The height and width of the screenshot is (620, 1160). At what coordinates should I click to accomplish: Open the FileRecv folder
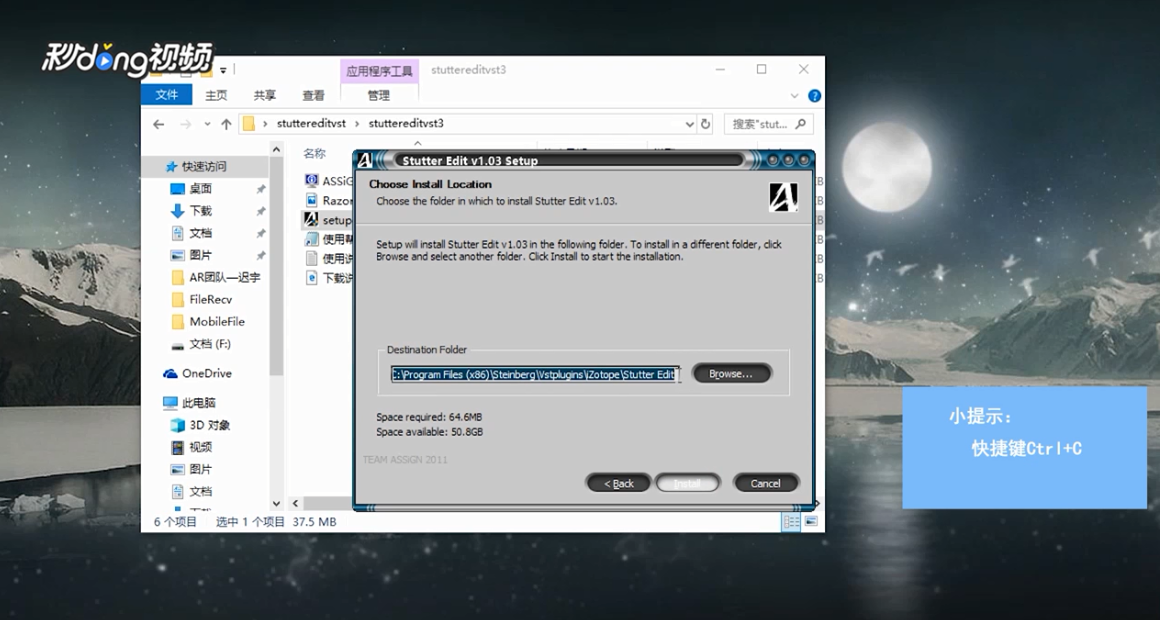(x=211, y=300)
